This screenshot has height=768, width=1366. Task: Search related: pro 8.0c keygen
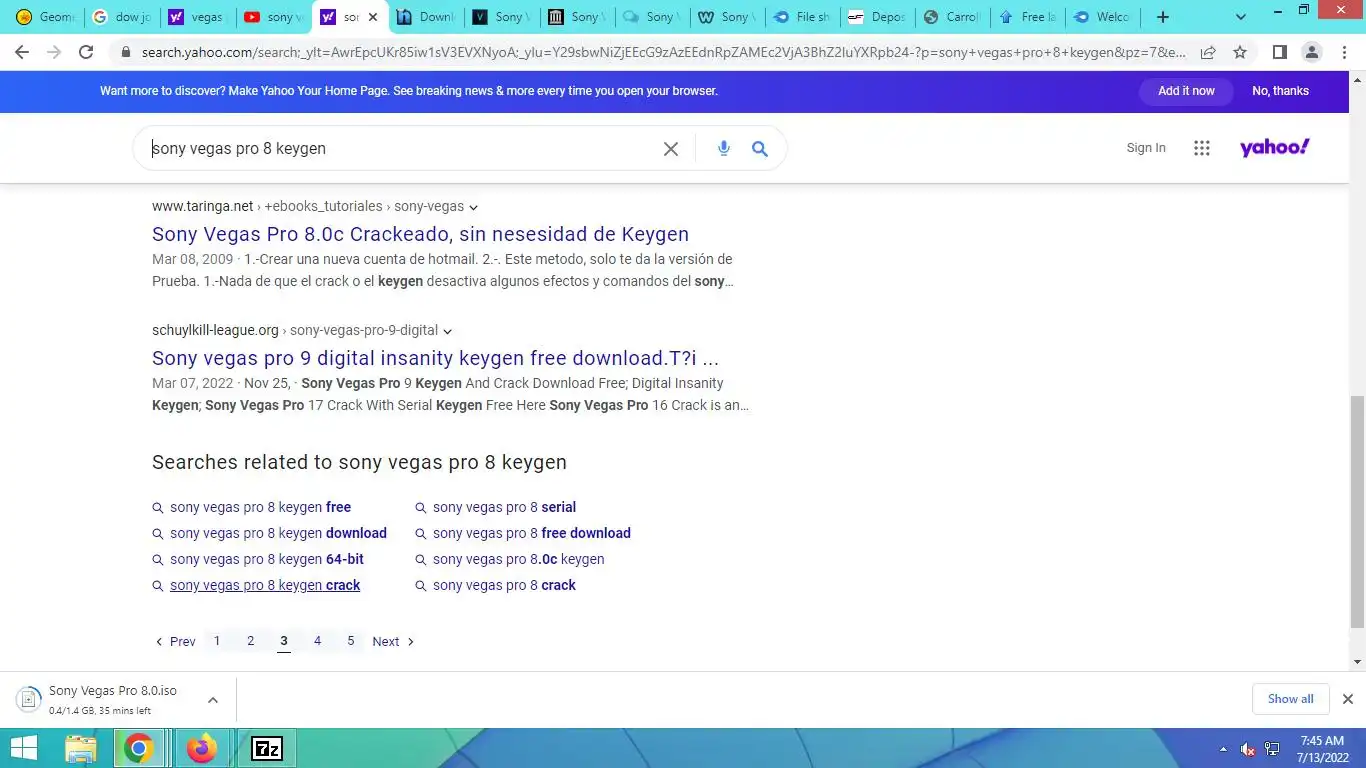coord(518,559)
